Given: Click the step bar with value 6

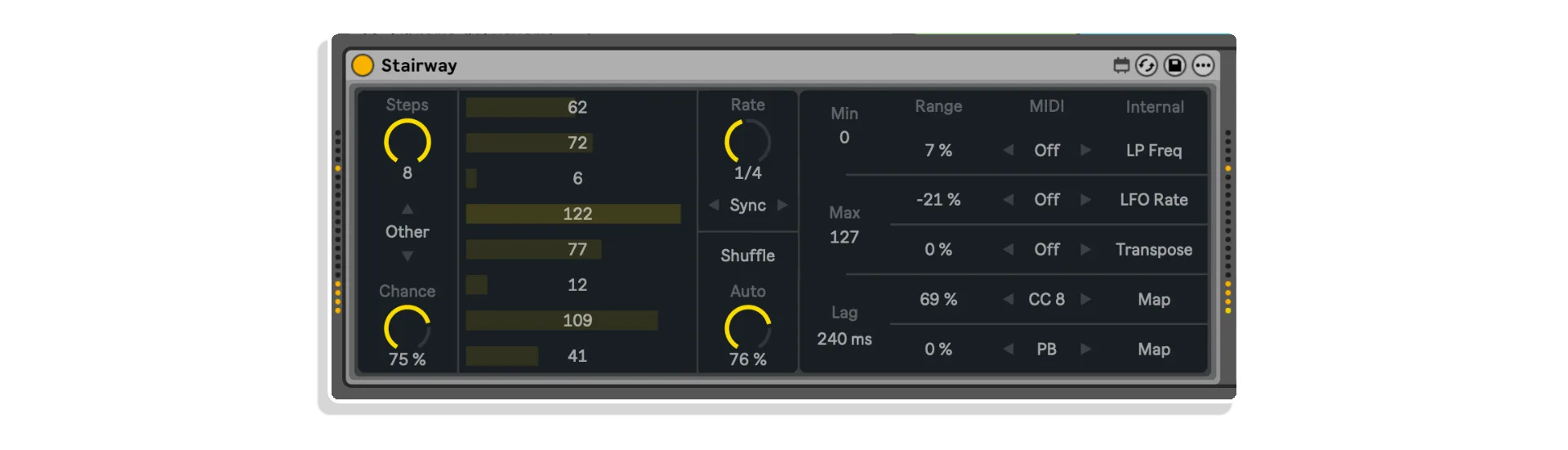Looking at the screenshot, I should click(x=577, y=178).
